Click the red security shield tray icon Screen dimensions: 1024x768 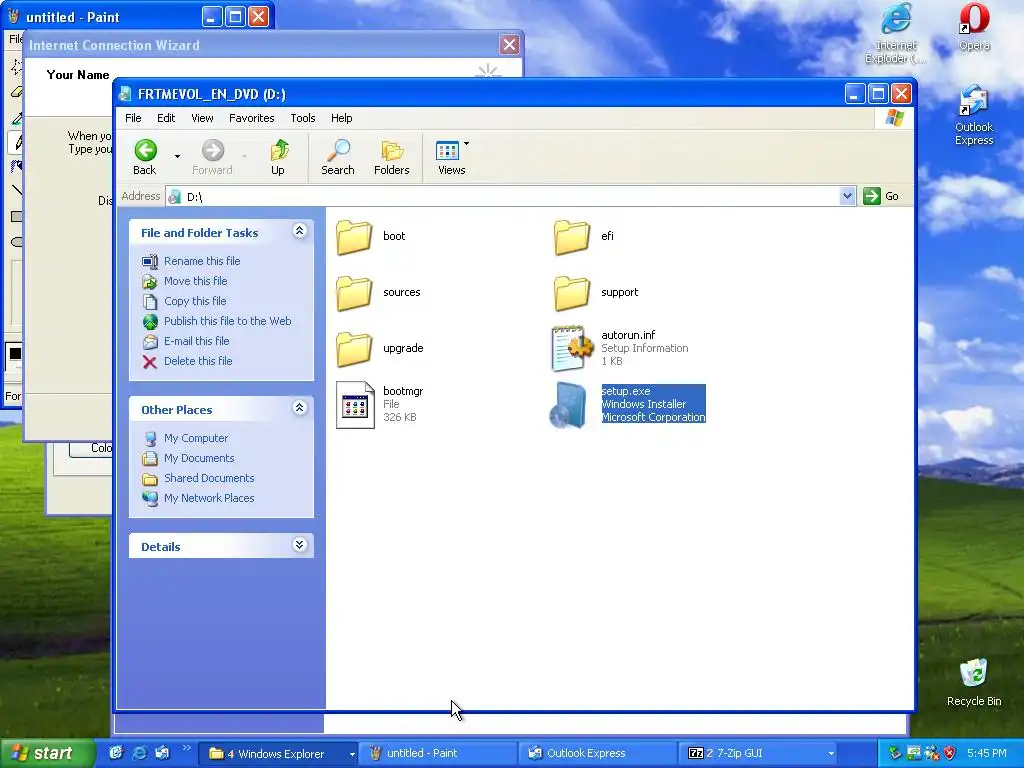pos(950,753)
